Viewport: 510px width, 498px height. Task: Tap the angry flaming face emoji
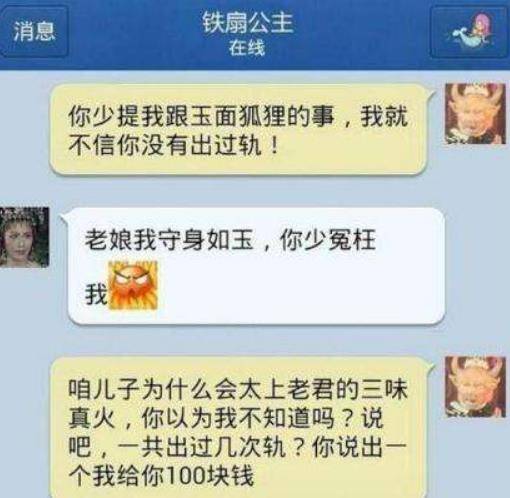133,286
